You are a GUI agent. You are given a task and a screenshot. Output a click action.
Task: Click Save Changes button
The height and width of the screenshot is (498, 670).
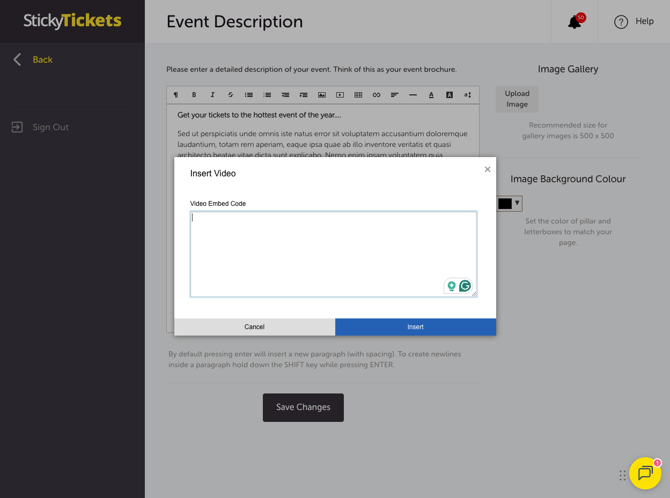pos(303,407)
